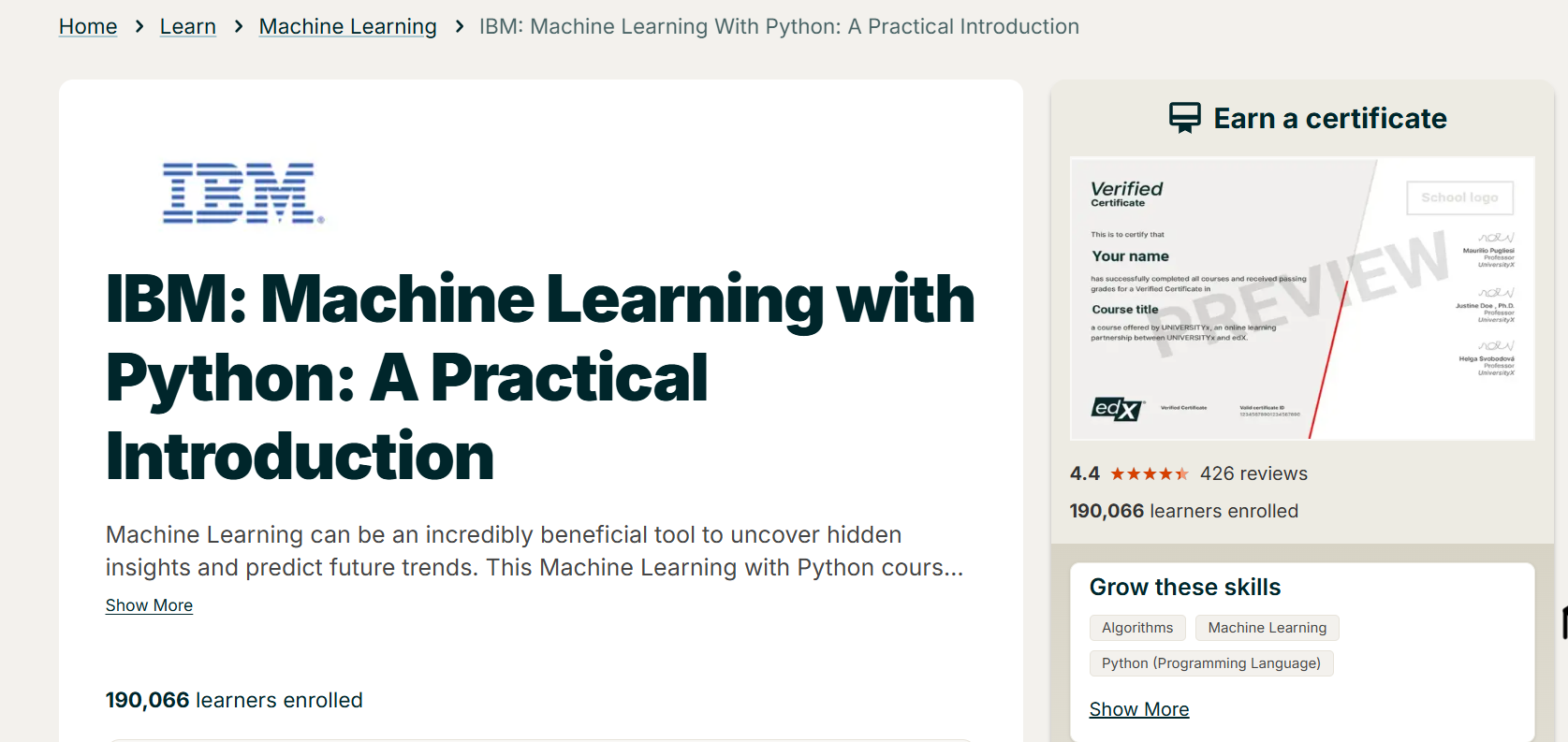Open the Learn breadcrumb link
The height and width of the screenshot is (742, 1568).
coord(188,26)
